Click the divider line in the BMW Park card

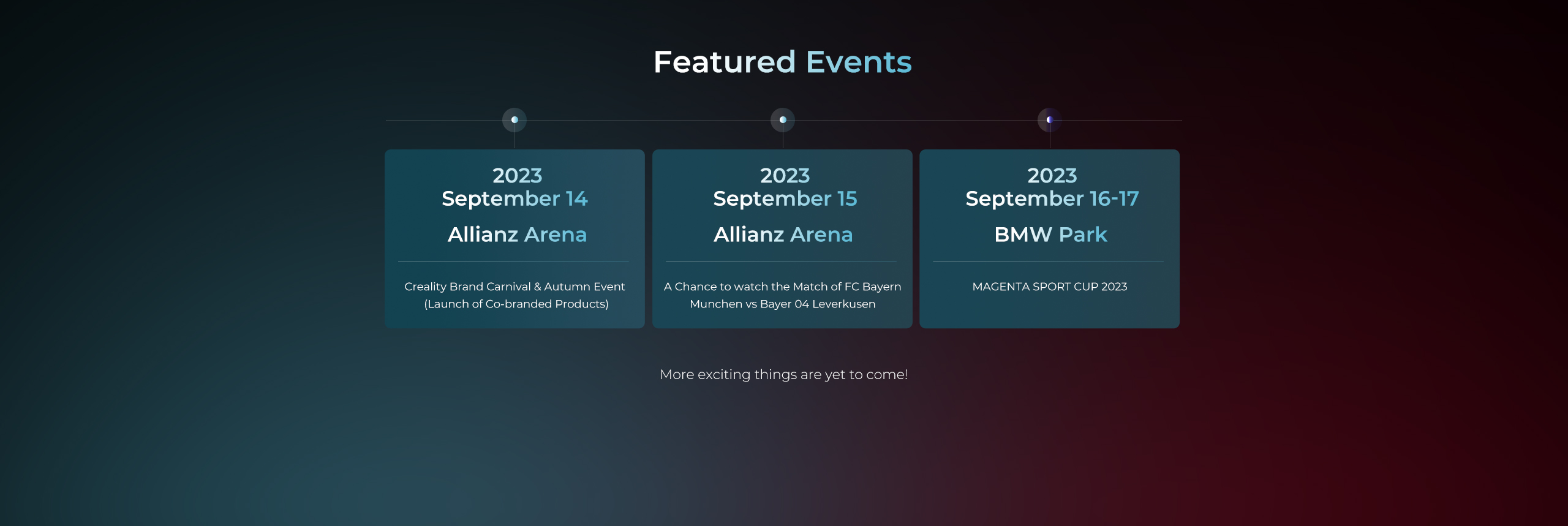pyautogui.click(x=1048, y=262)
